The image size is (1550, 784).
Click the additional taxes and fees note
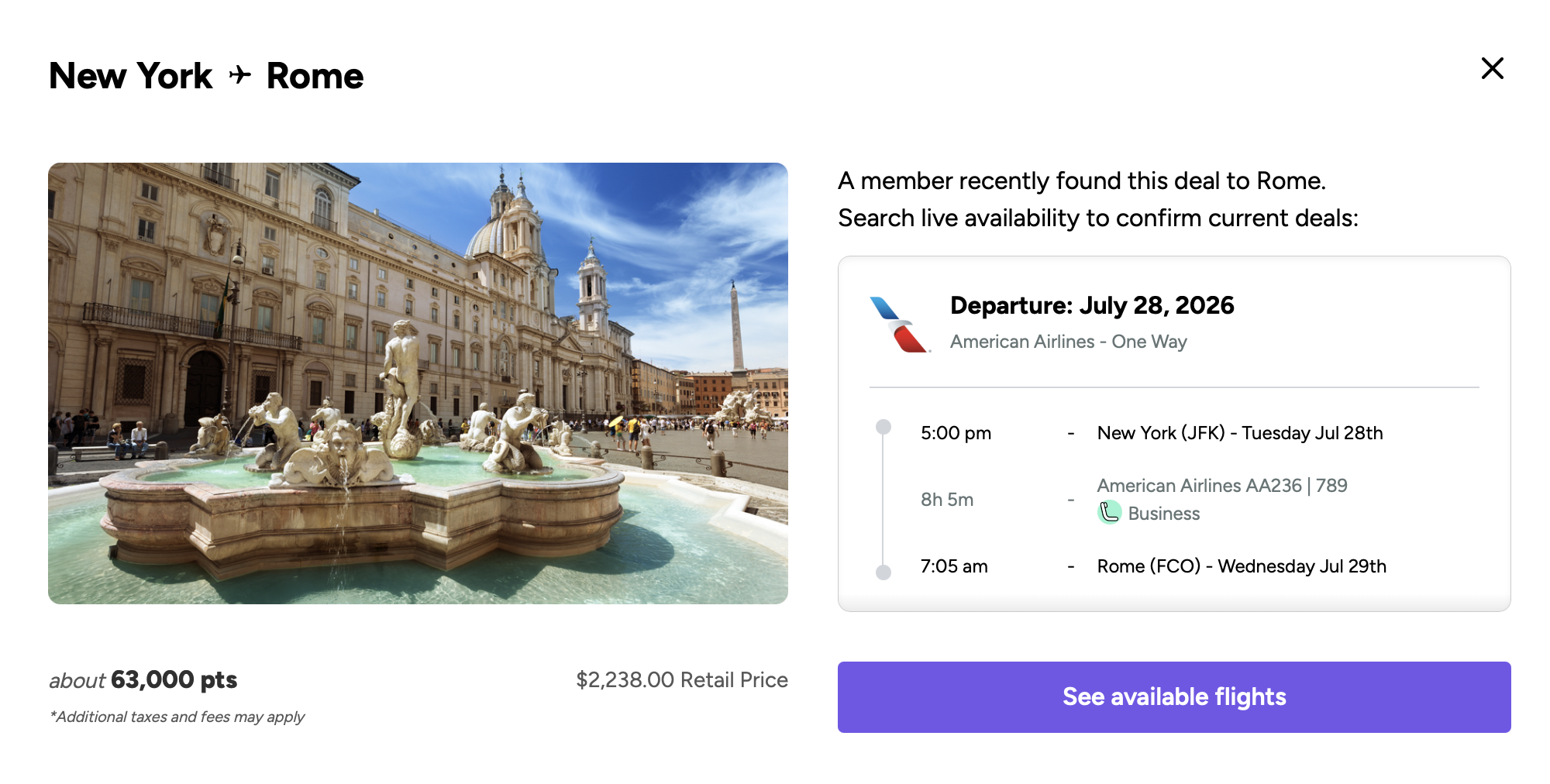177,717
